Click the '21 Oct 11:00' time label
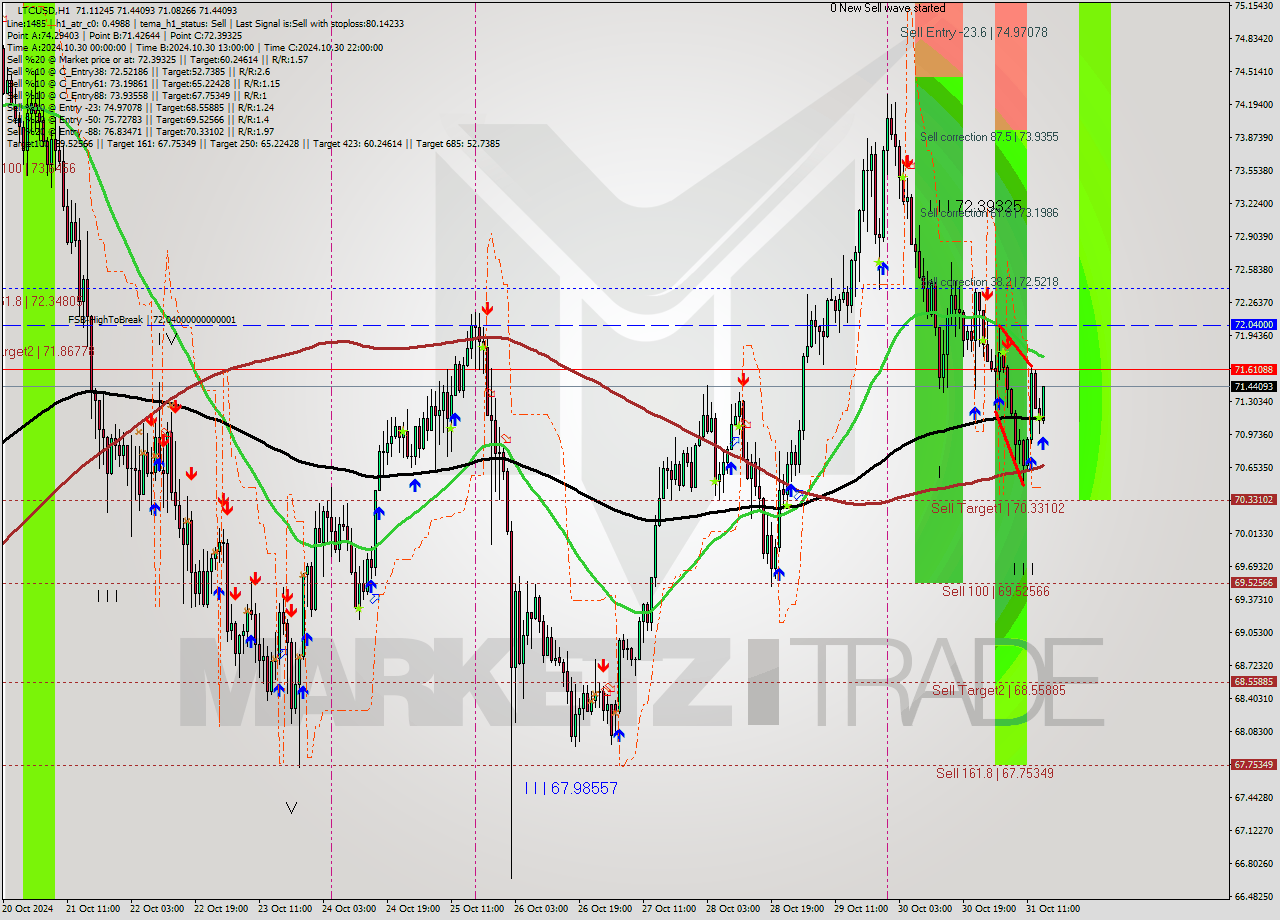The width and height of the screenshot is (1280, 920). coord(93,909)
